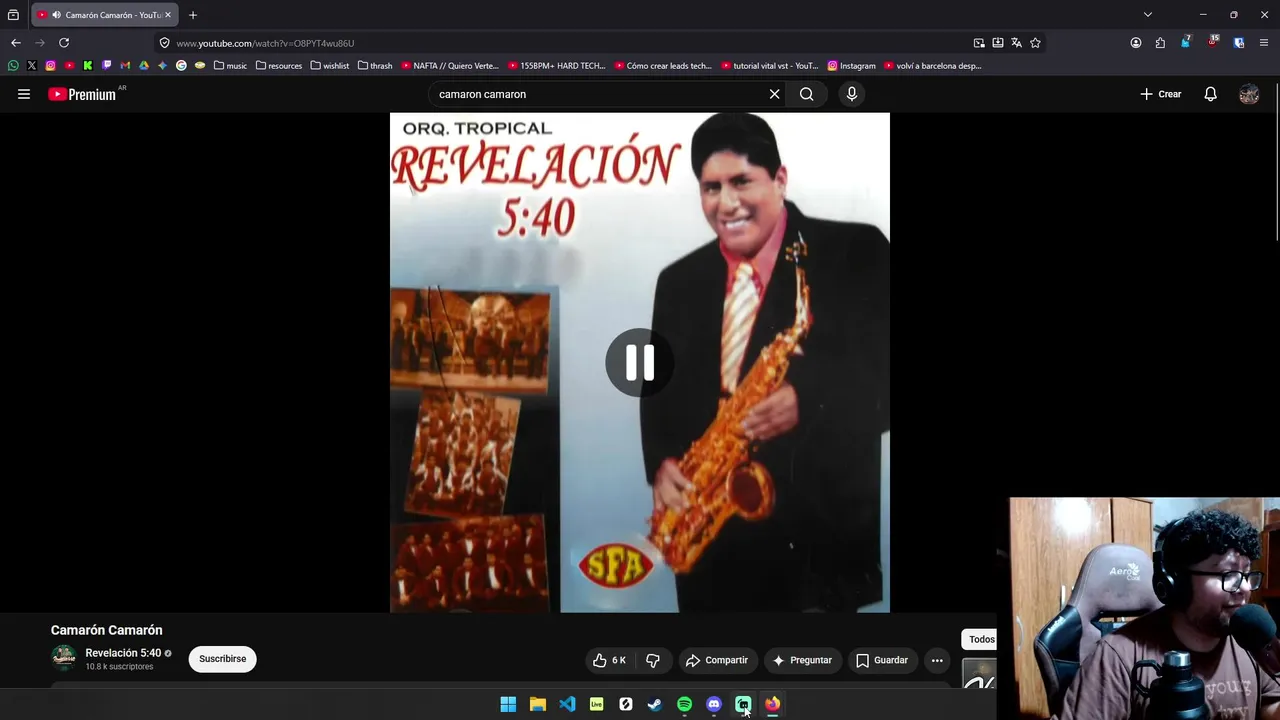Open Gmail bookmark icon

pyautogui.click(x=125, y=66)
